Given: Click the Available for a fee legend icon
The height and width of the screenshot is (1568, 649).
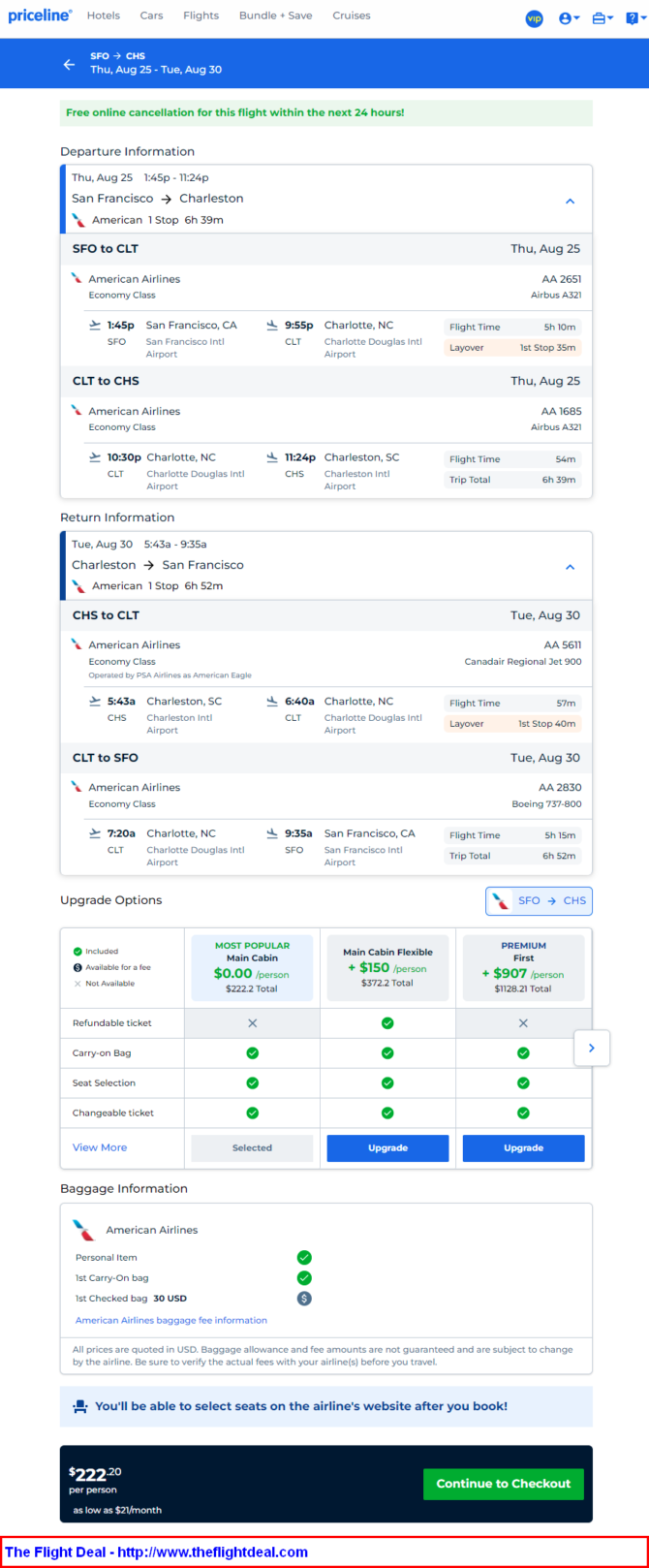Looking at the screenshot, I should point(78,967).
